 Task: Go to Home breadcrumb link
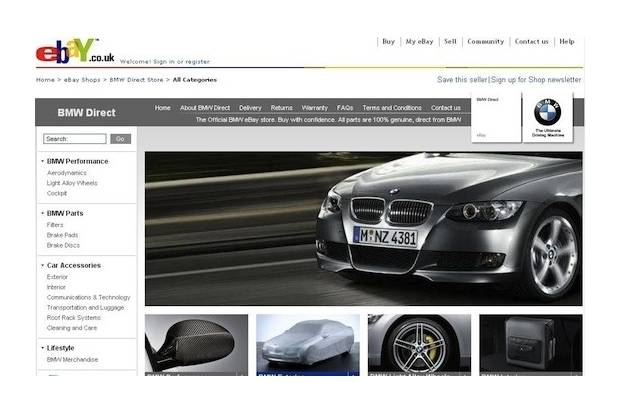click(45, 80)
